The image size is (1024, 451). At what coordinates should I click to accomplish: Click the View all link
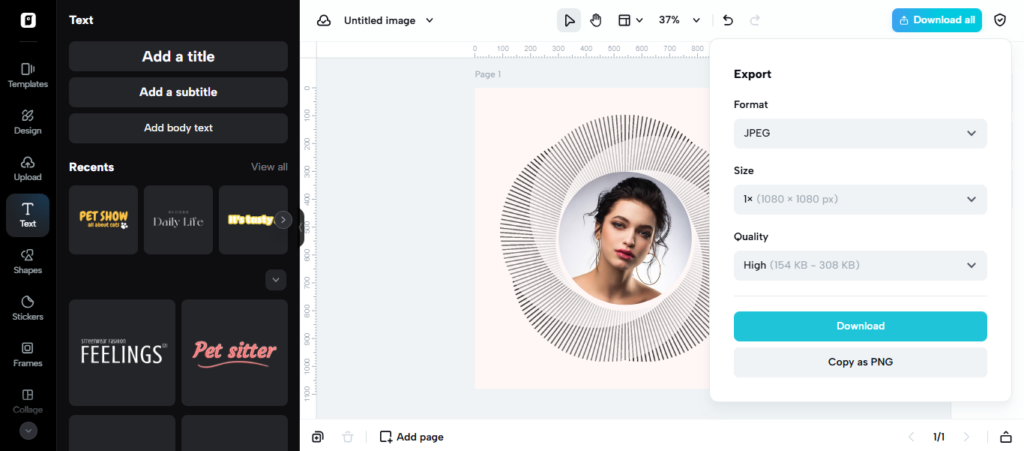pos(269,167)
